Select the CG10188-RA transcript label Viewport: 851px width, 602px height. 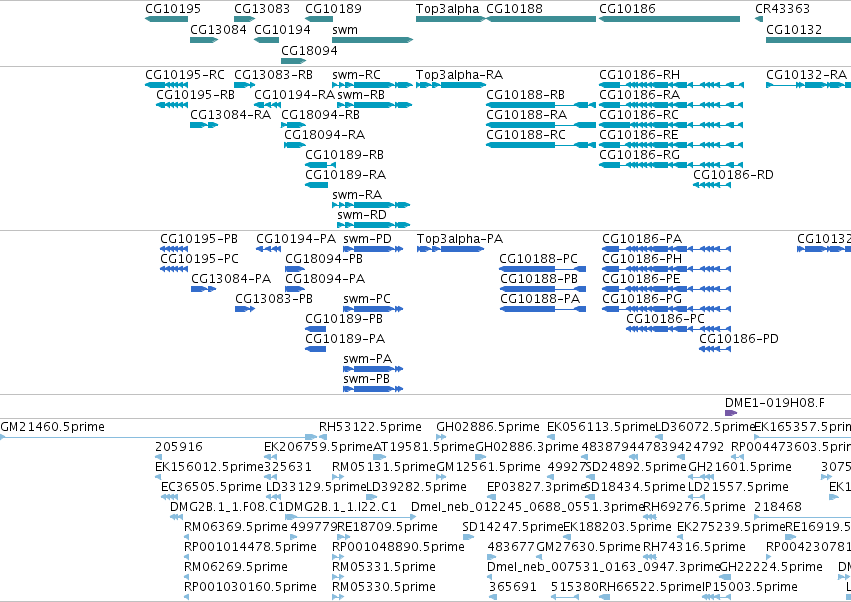(526, 115)
